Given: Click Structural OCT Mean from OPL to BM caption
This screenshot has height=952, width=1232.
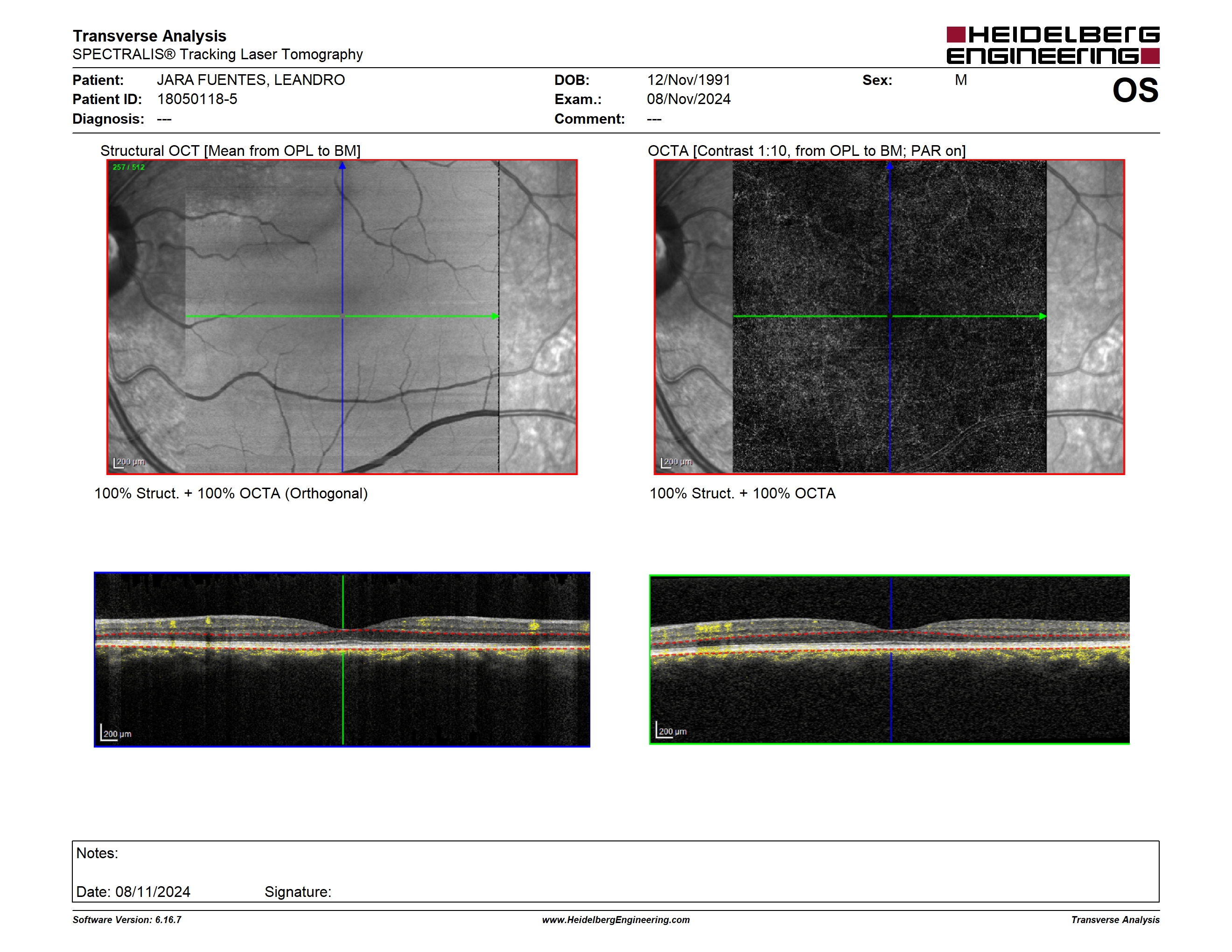Looking at the screenshot, I should [x=230, y=151].
